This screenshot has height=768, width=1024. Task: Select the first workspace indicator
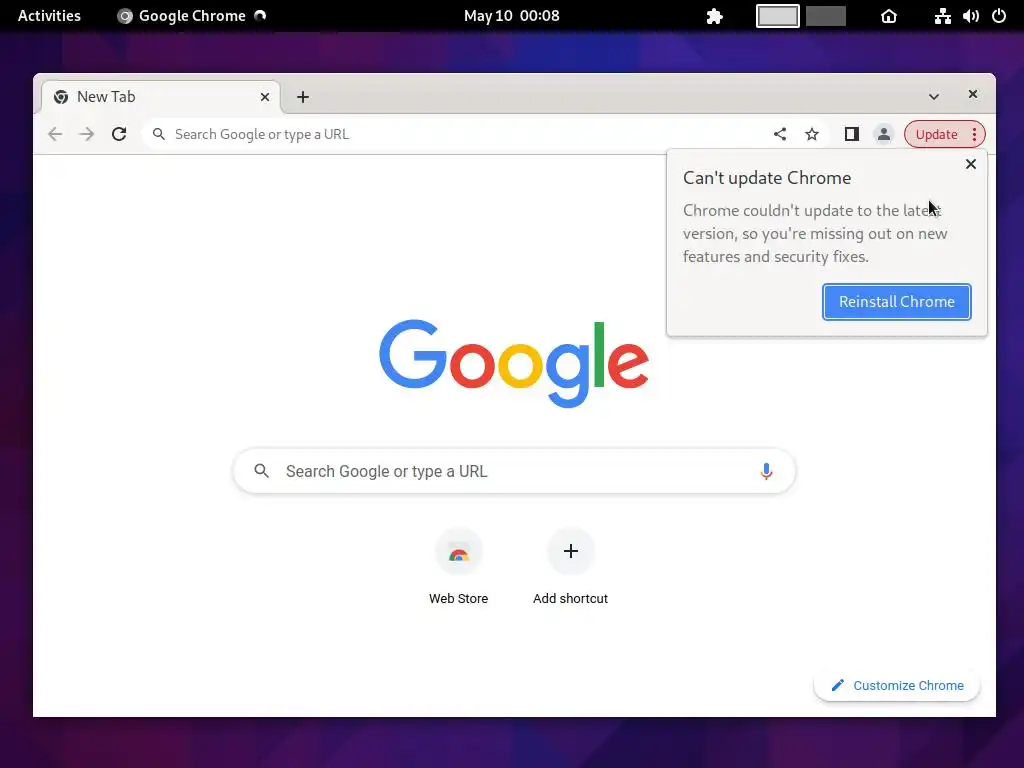pos(778,16)
